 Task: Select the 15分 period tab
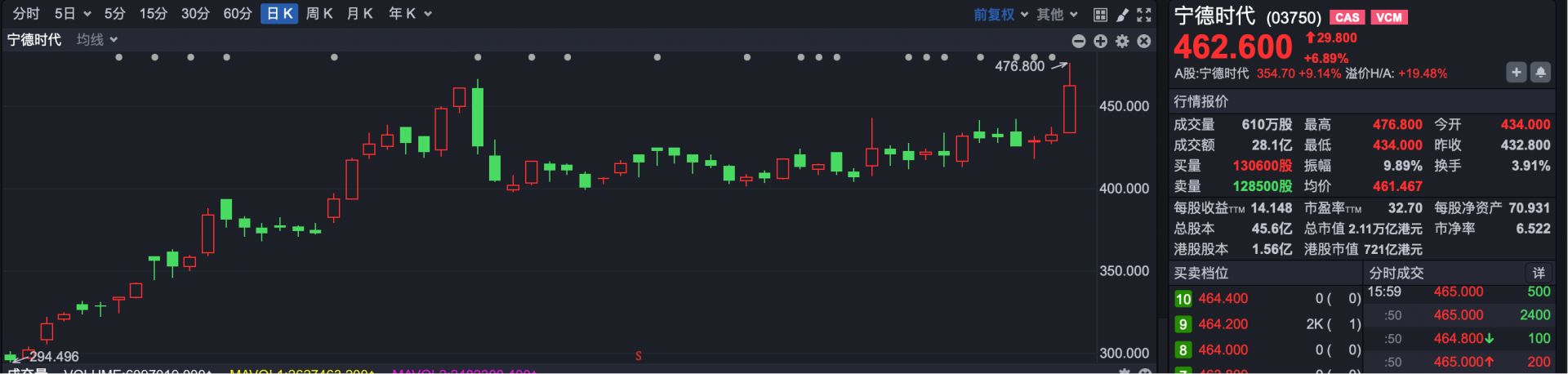coord(154,14)
